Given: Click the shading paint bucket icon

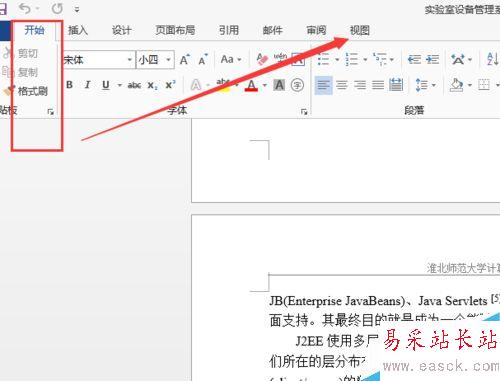Looking at the screenshot, I should pos(456,85).
